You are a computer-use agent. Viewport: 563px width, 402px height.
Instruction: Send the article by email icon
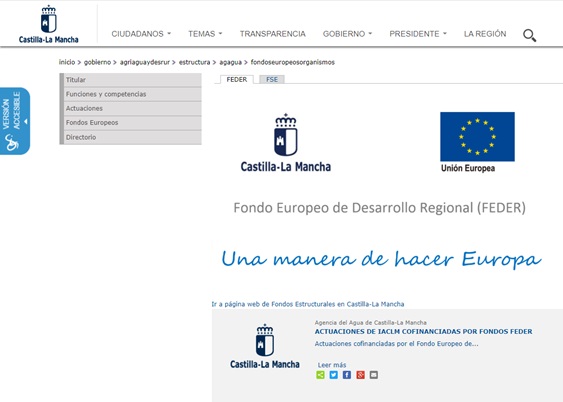click(374, 375)
